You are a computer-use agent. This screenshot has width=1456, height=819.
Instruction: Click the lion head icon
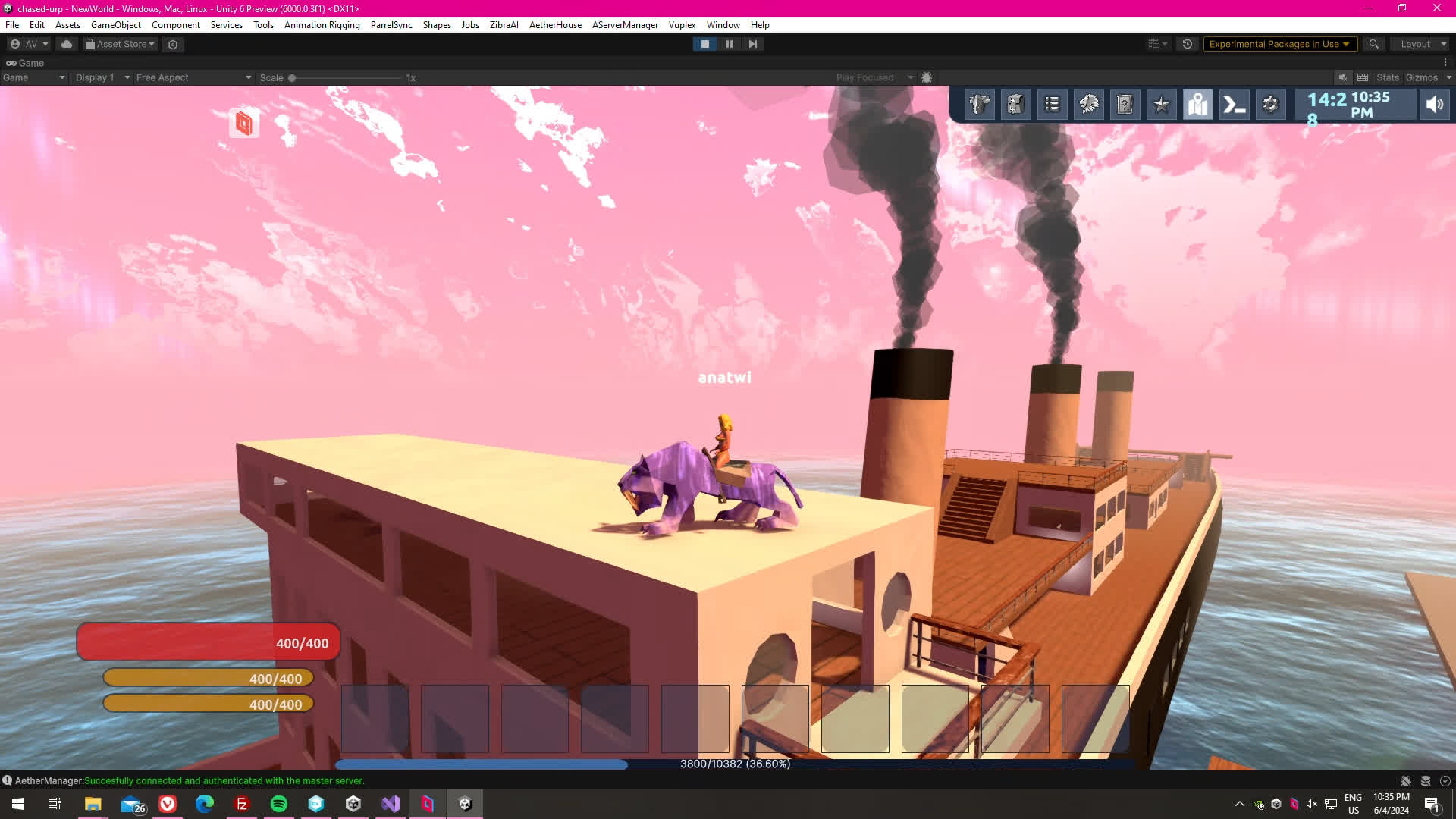(1089, 105)
